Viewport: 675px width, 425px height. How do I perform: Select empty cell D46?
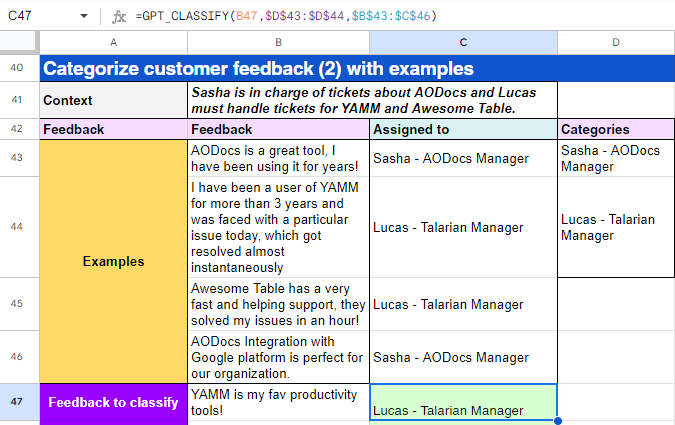tap(616, 357)
